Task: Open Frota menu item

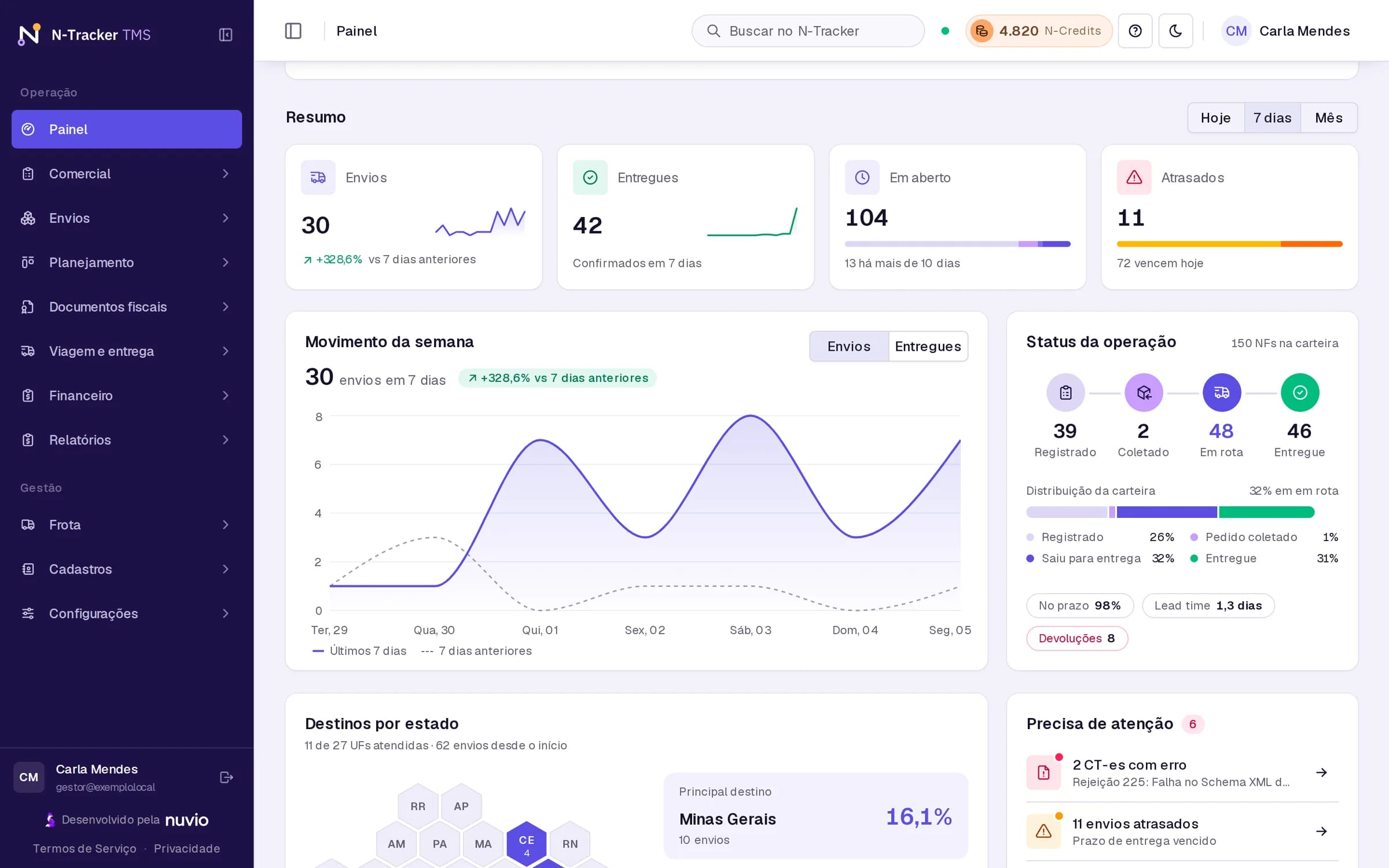Action: pyautogui.click(x=127, y=525)
